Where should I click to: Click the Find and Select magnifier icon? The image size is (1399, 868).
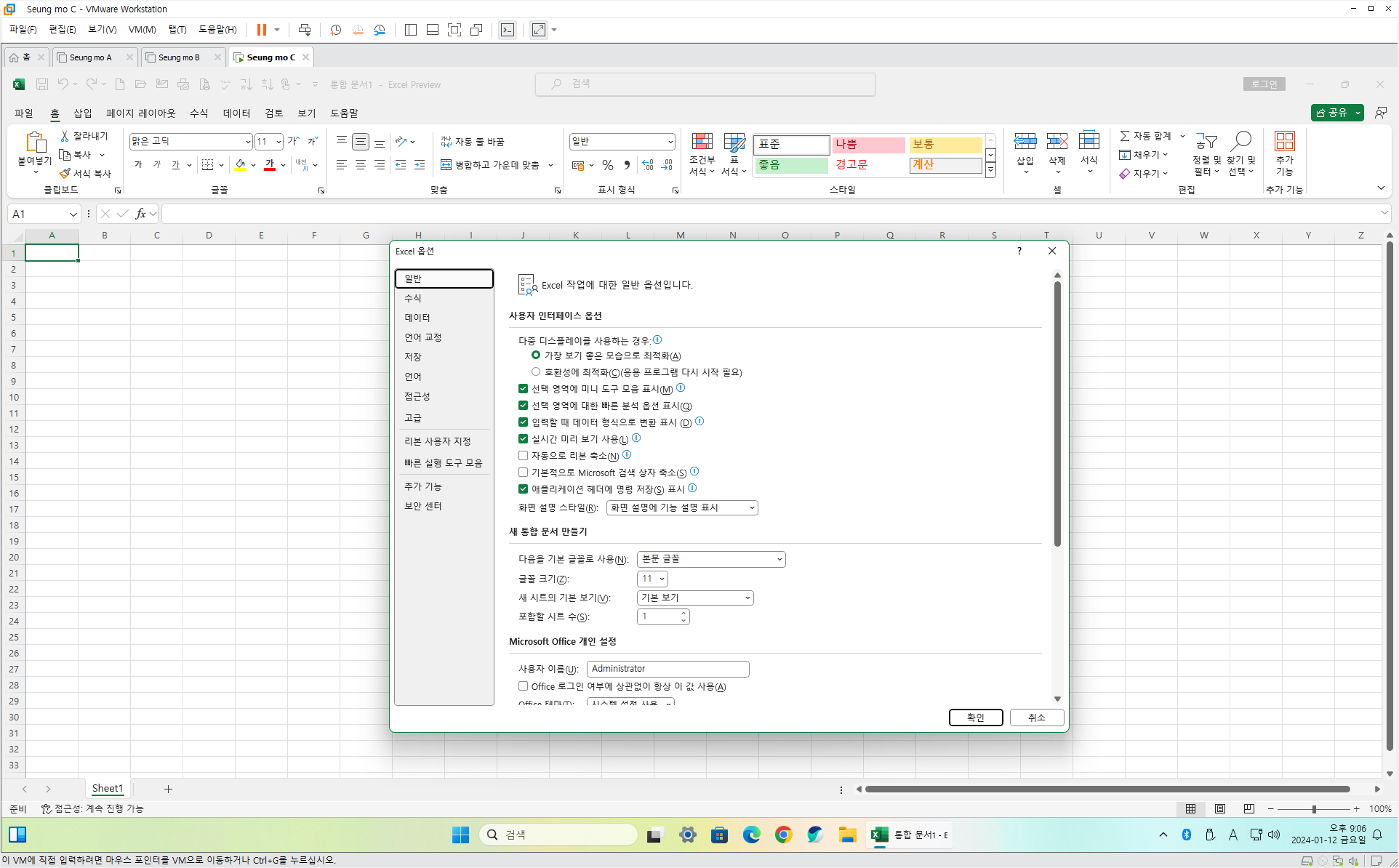coord(1241,141)
